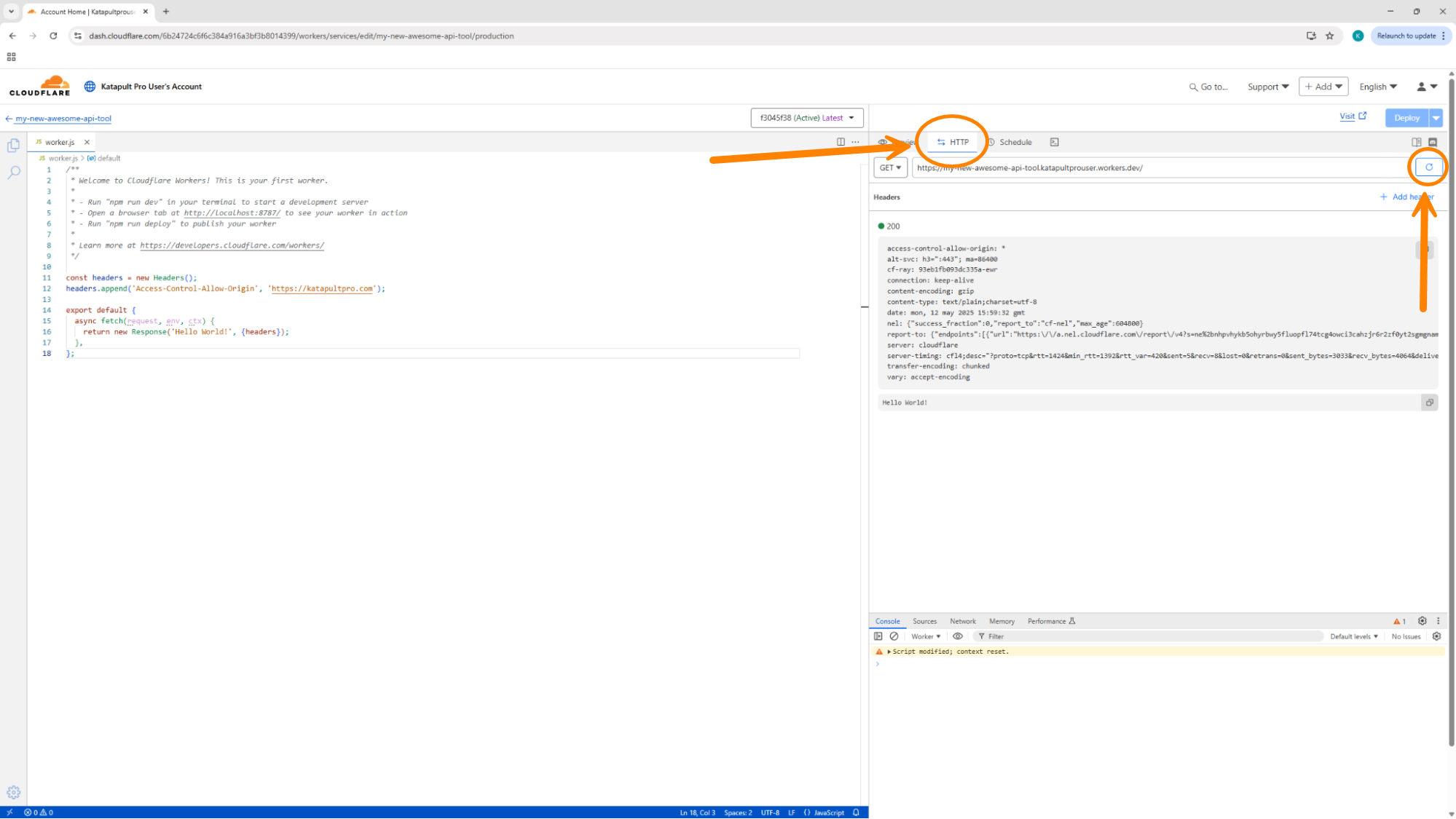Open editor settings gear at bottom left
Image resolution: width=1456 pixels, height=819 pixels.
point(13,792)
